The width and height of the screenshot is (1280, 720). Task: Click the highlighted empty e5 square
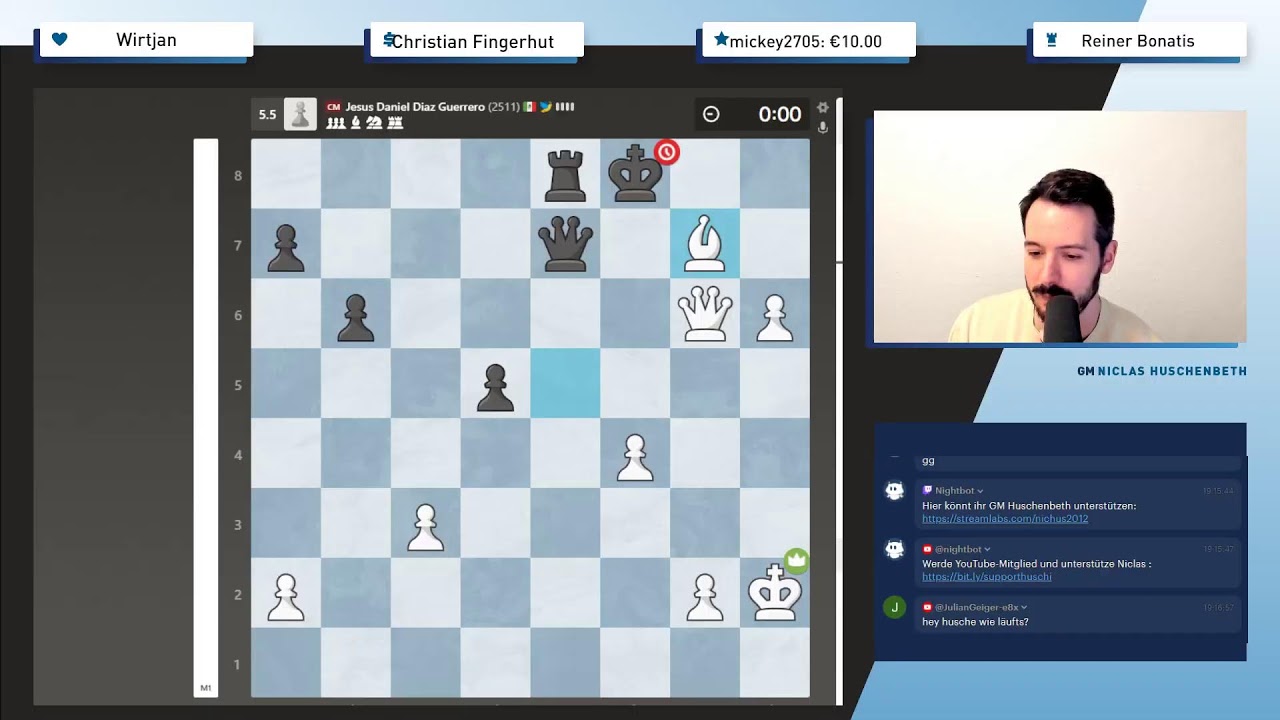pos(565,383)
